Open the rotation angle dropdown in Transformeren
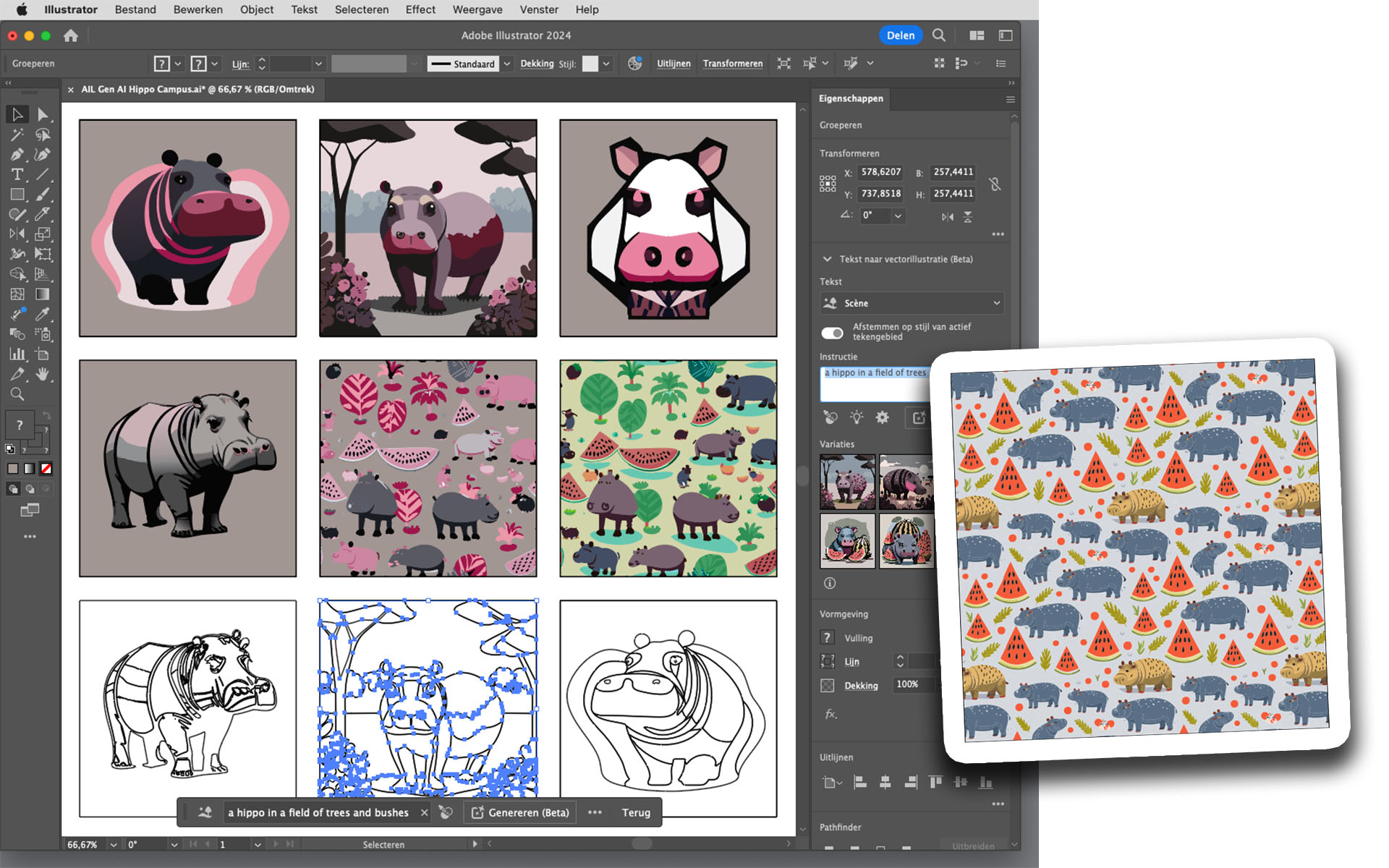The height and width of the screenshot is (868, 1389). point(898,216)
